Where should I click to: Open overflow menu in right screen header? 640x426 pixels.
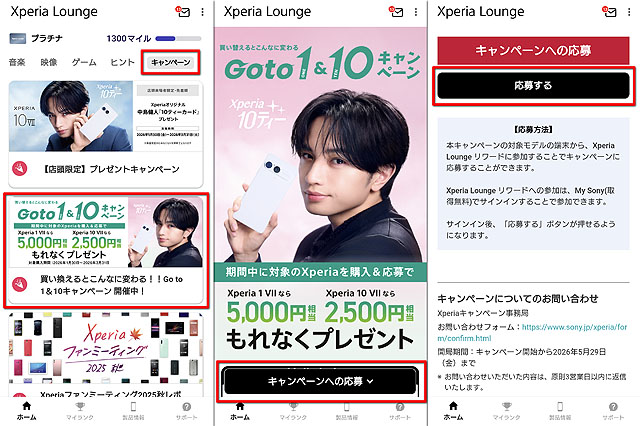pyautogui.click(x=629, y=12)
